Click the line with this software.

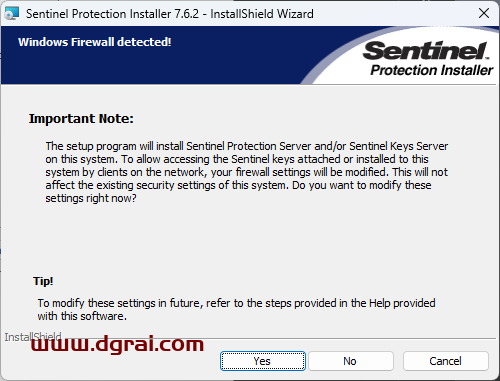82,316
